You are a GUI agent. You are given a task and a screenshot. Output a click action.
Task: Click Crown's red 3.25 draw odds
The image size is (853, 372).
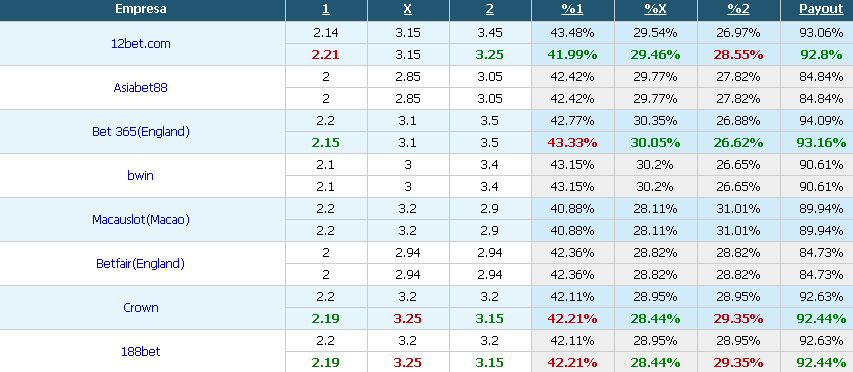coord(408,319)
